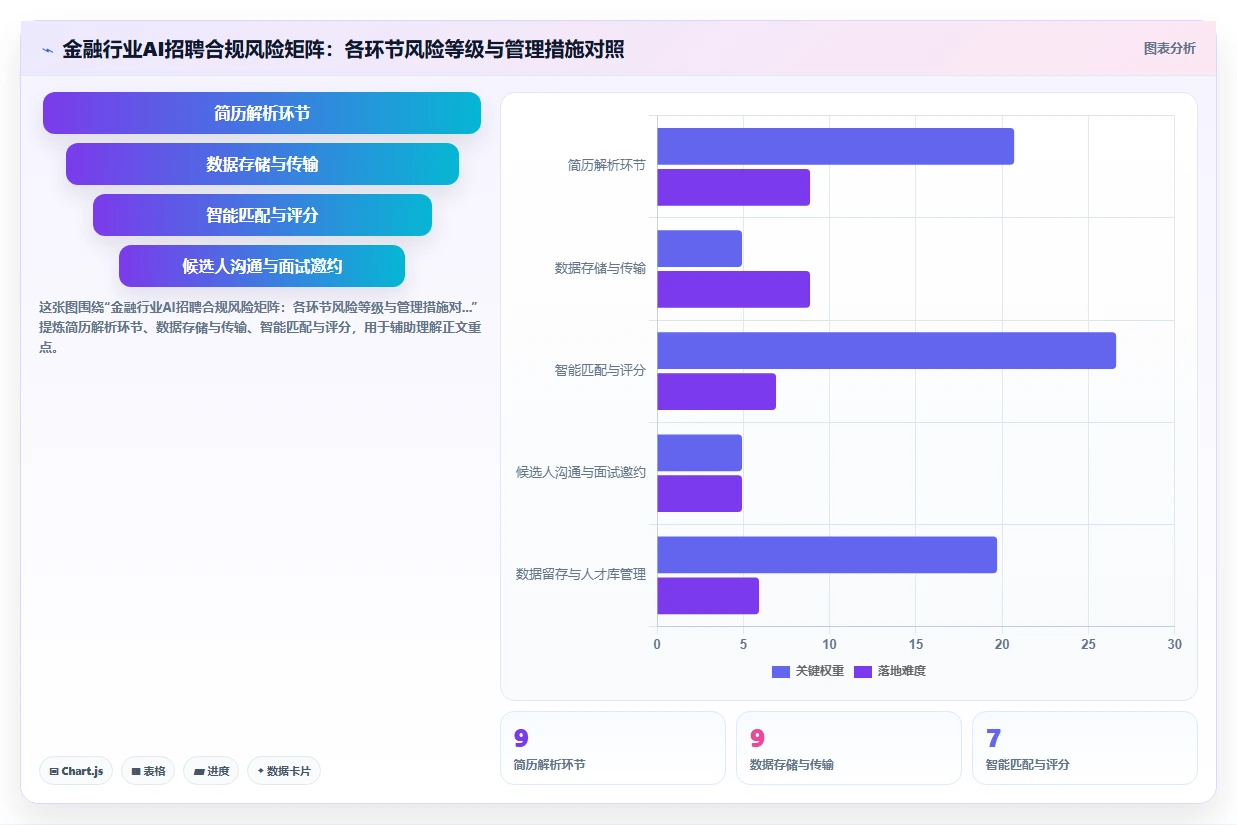The image size is (1237, 825).
Task: Click the 落地难度 bar for 候选人沟通与面试邀约
Action: click(699, 493)
